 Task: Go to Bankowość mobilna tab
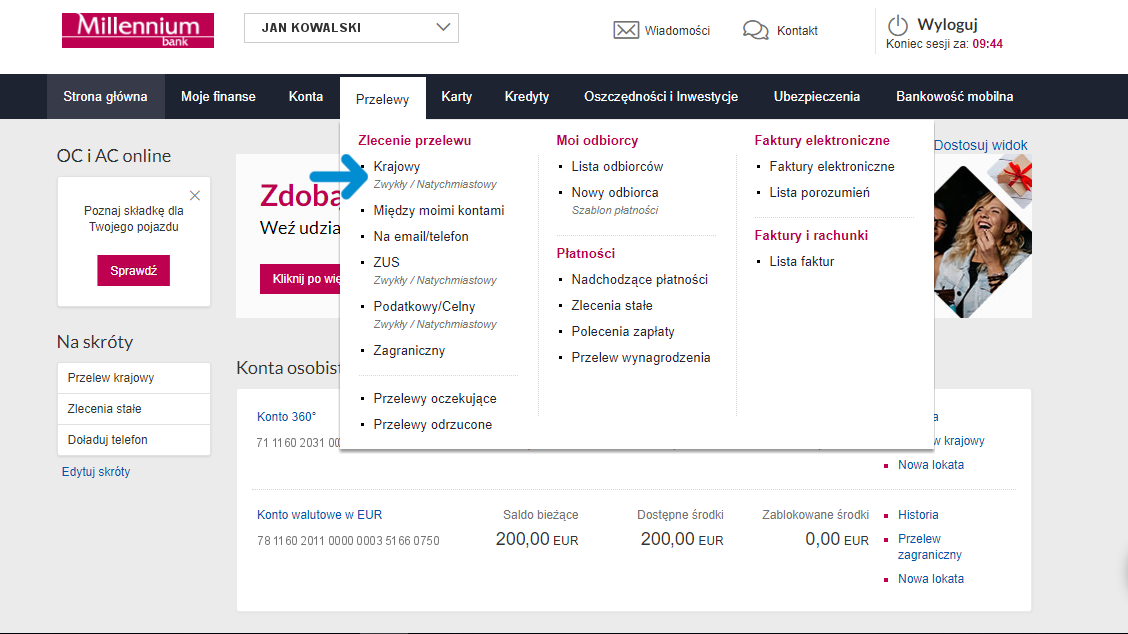pyautogui.click(x=954, y=97)
